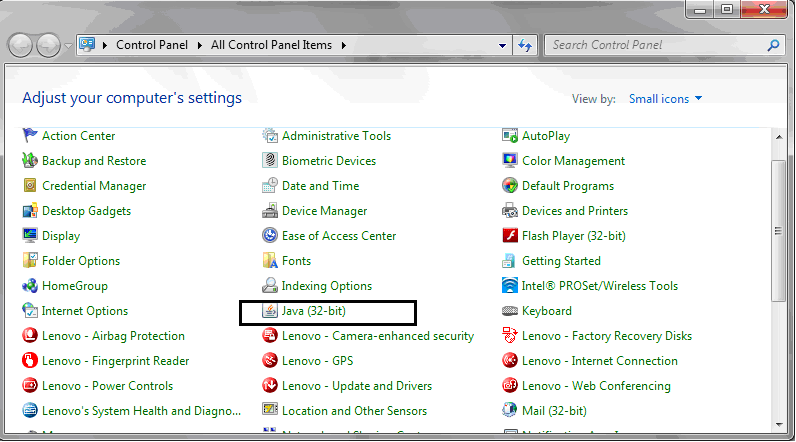Screen dimensions: 796x442
Task: Open Lenovo - Internet Connection link
Action: click(x=600, y=361)
